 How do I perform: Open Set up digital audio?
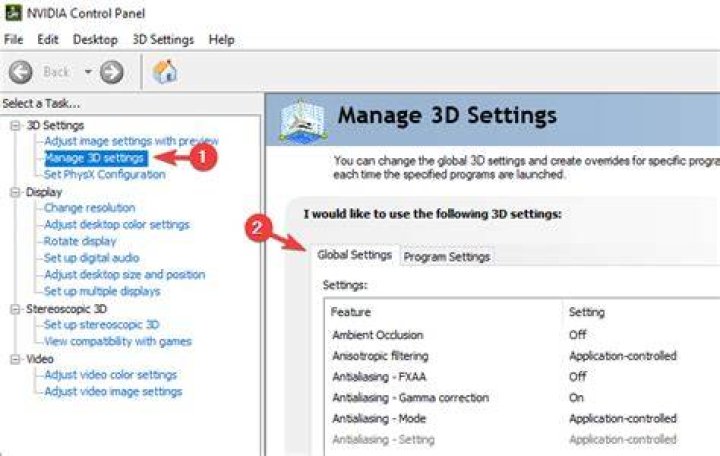coord(91,258)
